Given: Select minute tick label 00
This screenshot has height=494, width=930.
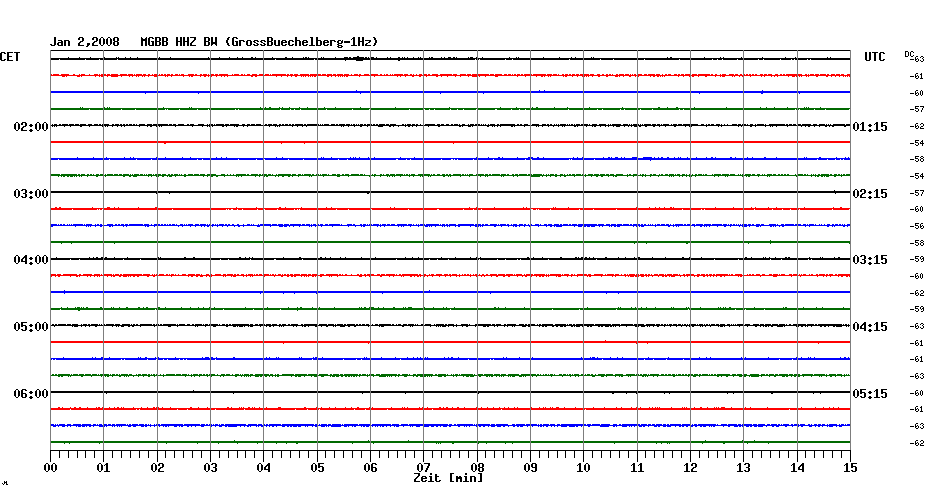Looking at the screenshot, I should (51, 468).
